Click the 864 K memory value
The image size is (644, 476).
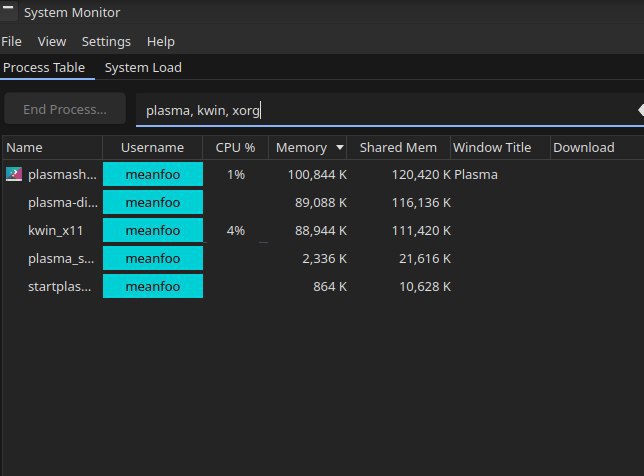pyautogui.click(x=330, y=286)
